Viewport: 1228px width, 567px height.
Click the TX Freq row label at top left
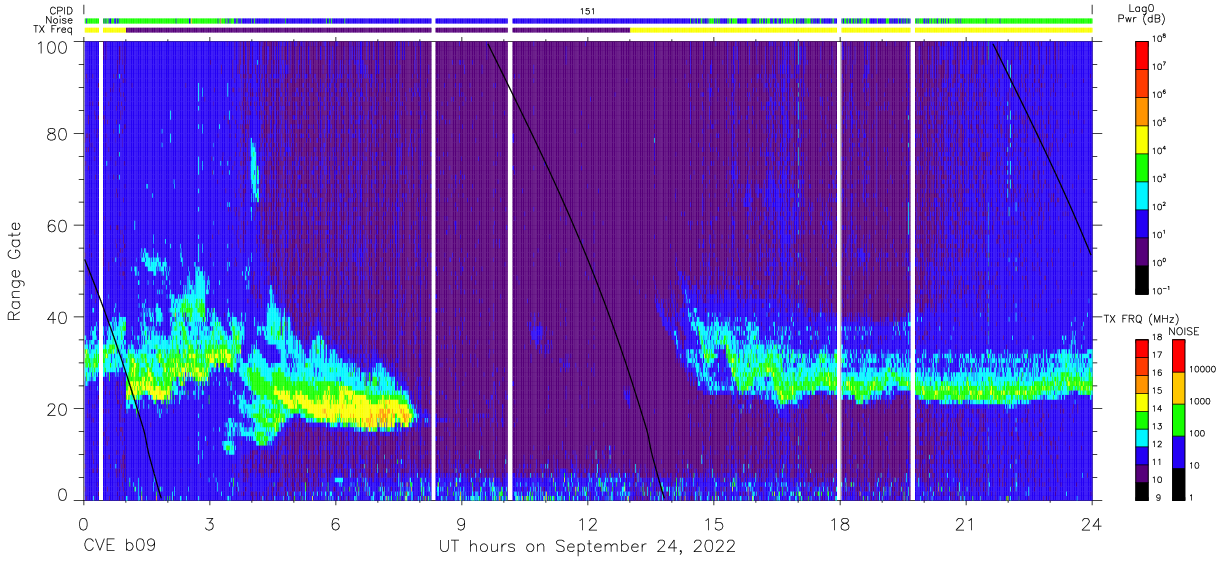coord(53,30)
